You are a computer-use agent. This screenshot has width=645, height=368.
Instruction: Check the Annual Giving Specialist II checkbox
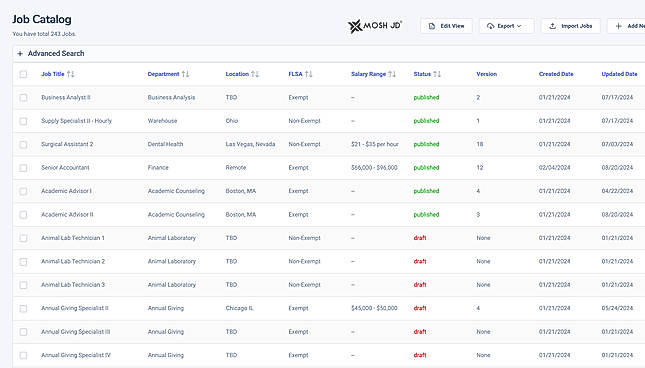click(x=23, y=309)
